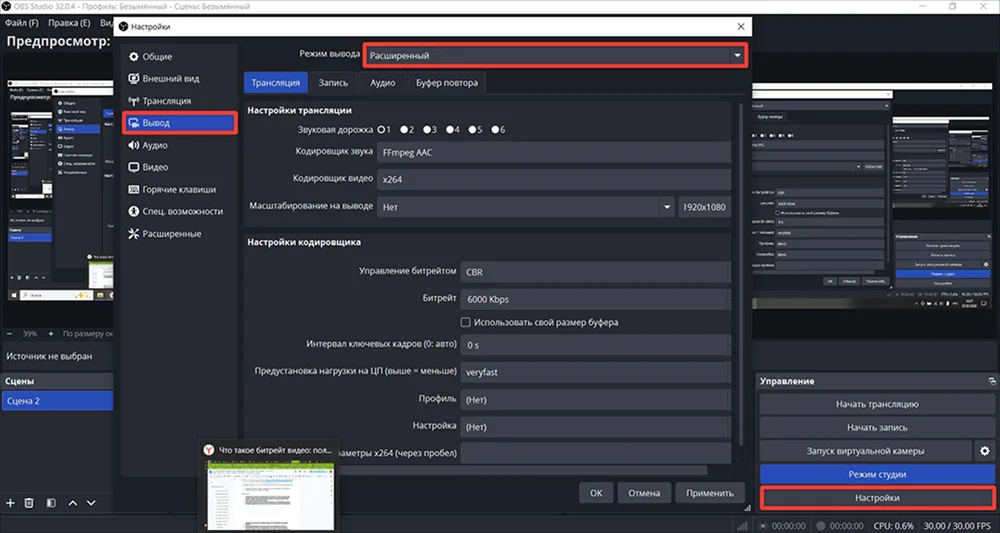The width and height of the screenshot is (1000, 533).
Task: Click the Отмена button
Action: click(x=644, y=493)
